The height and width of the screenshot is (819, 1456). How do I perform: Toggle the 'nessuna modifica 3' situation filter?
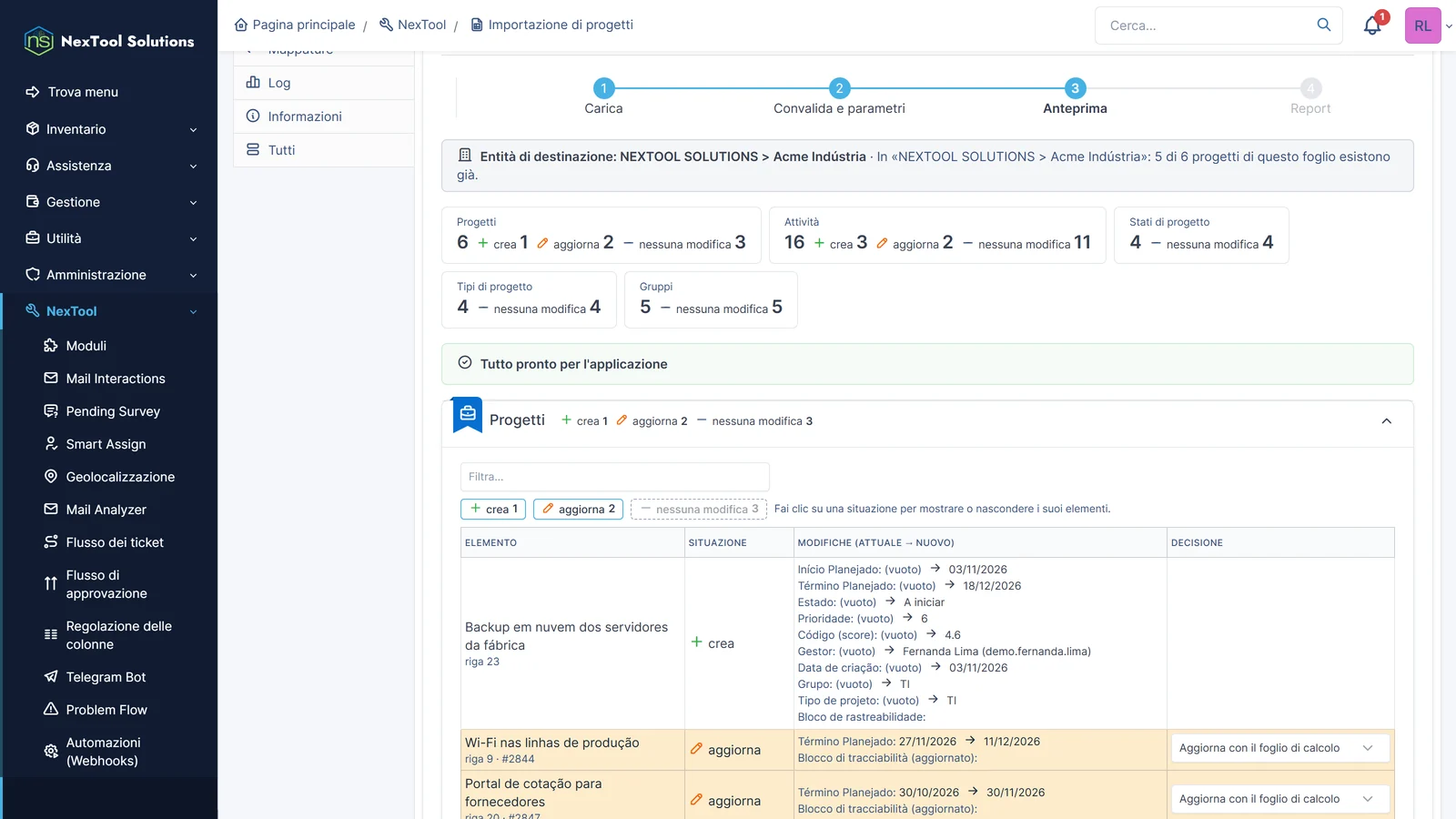[x=699, y=509]
